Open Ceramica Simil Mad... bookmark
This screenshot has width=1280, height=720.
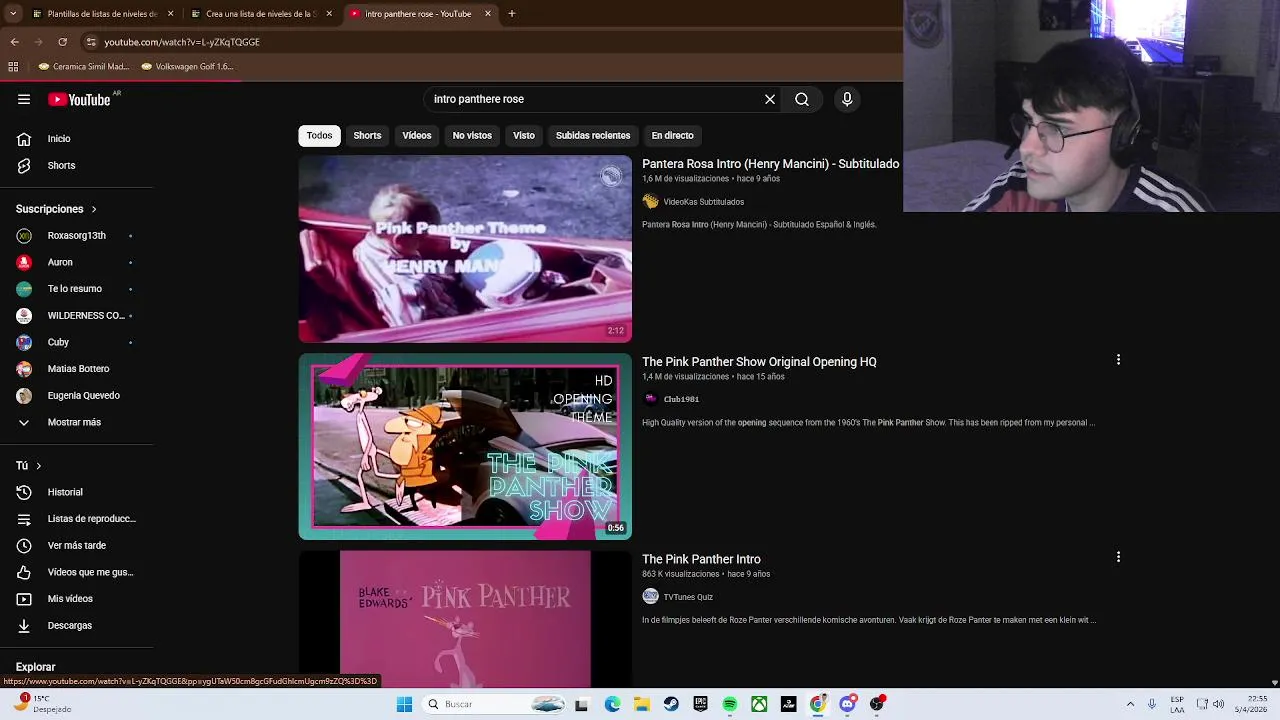(84, 66)
